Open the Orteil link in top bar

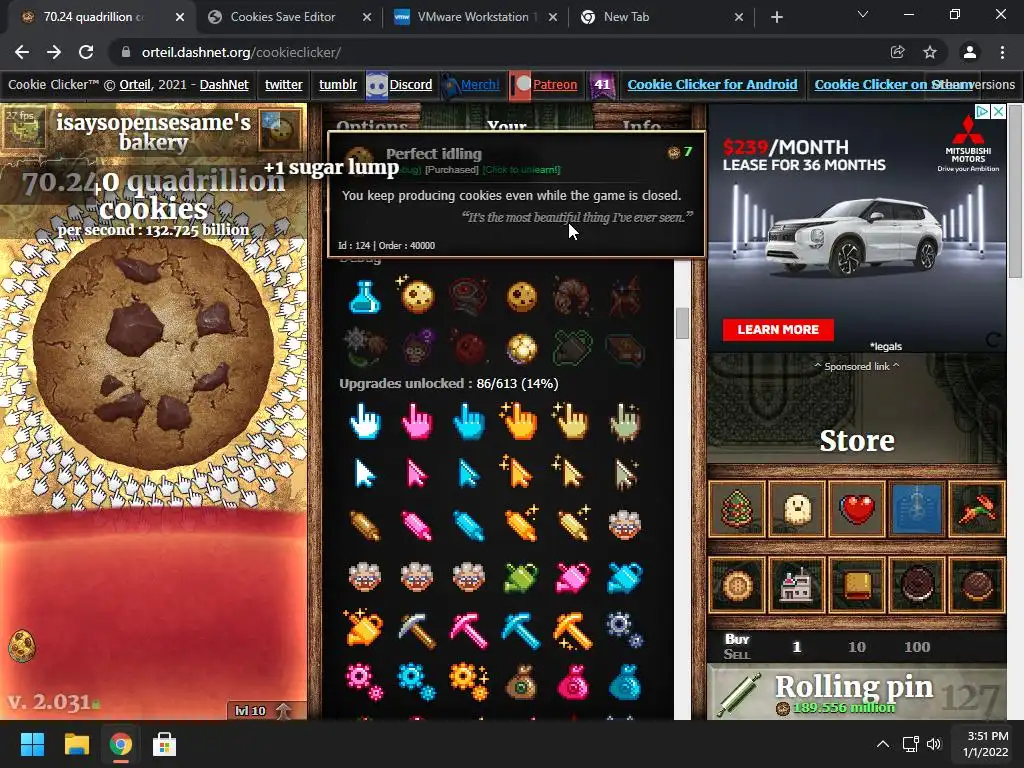click(135, 84)
